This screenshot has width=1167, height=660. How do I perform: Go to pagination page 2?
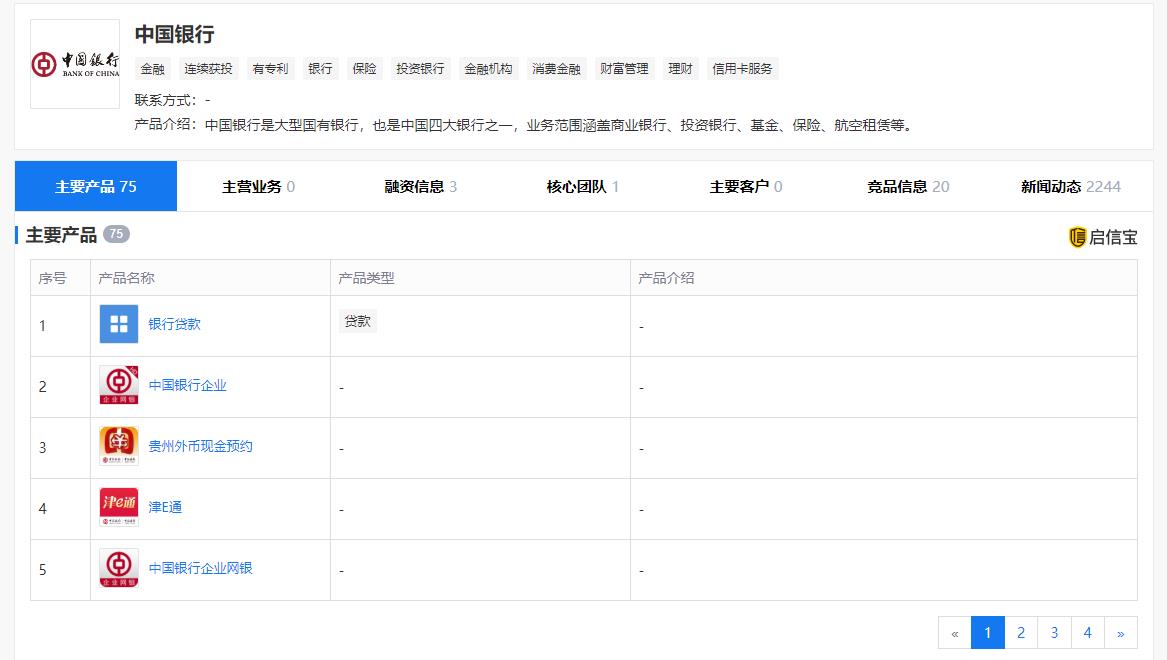[1021, 632]
